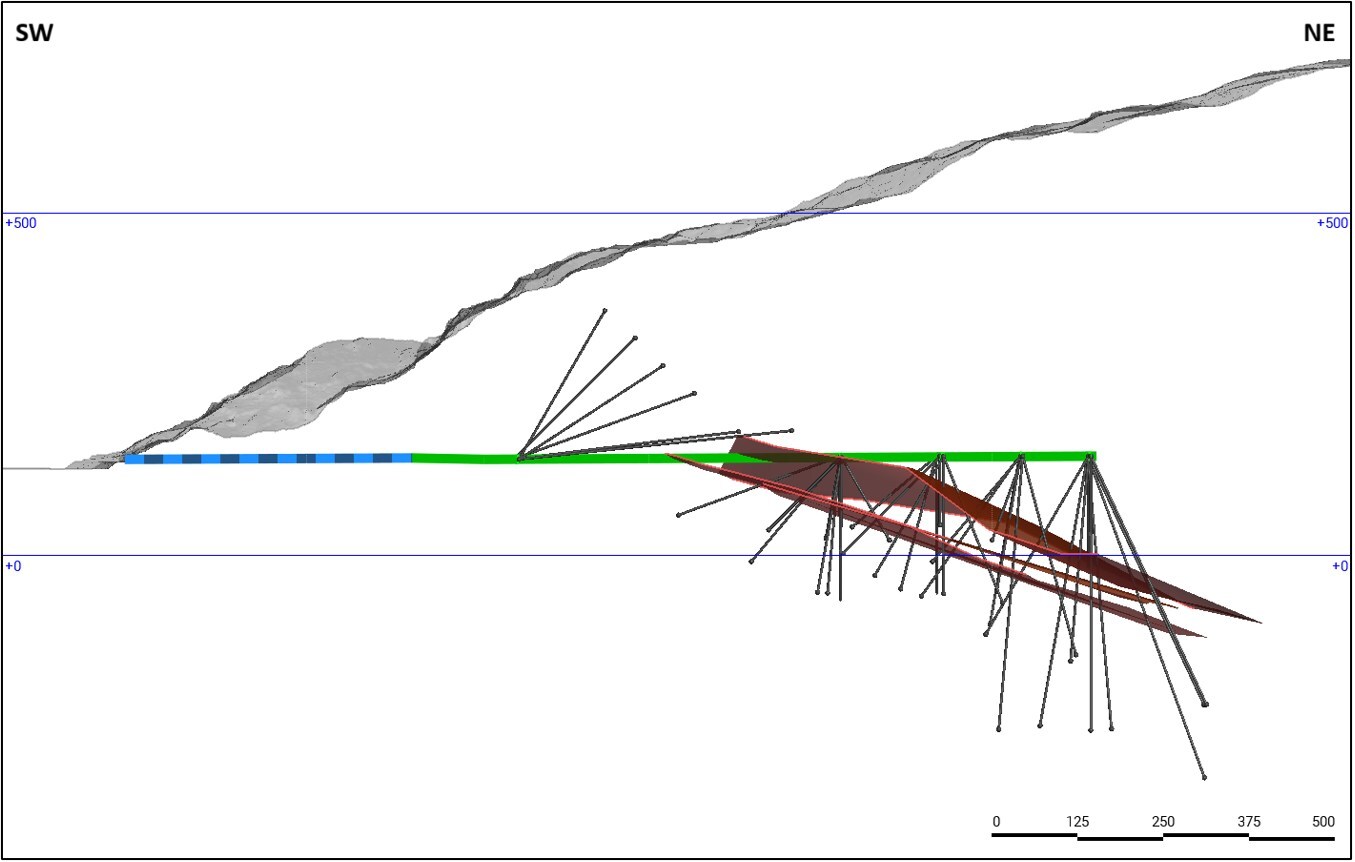1355x862 pixels.
Task: Select the blue striped tunnel segment
Action: pos(268,458)
